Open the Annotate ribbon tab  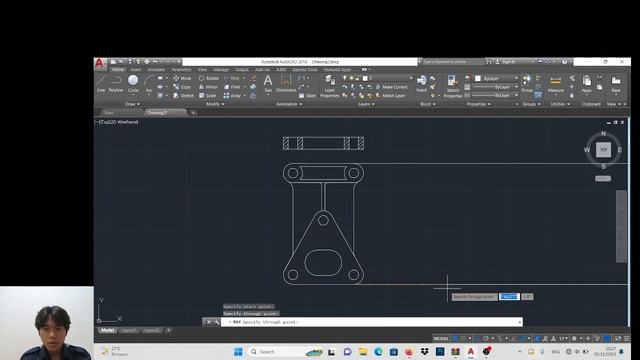[x=156, y=70]
